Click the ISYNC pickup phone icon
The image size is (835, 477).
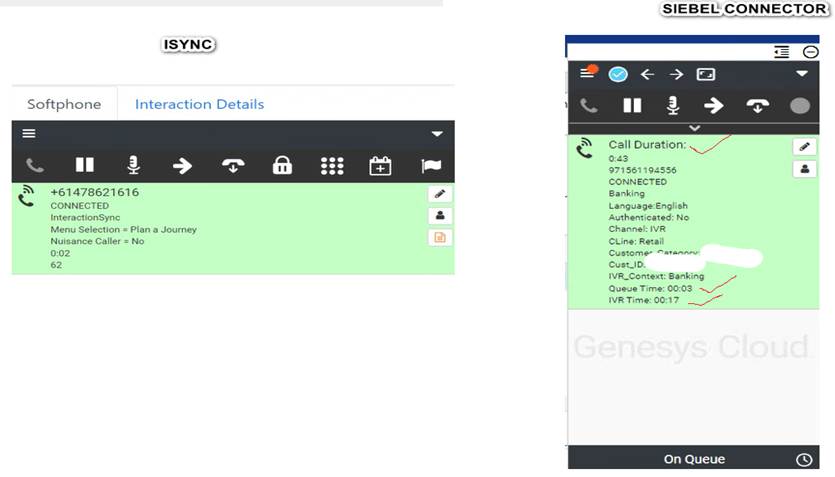[x=35, y=166]
